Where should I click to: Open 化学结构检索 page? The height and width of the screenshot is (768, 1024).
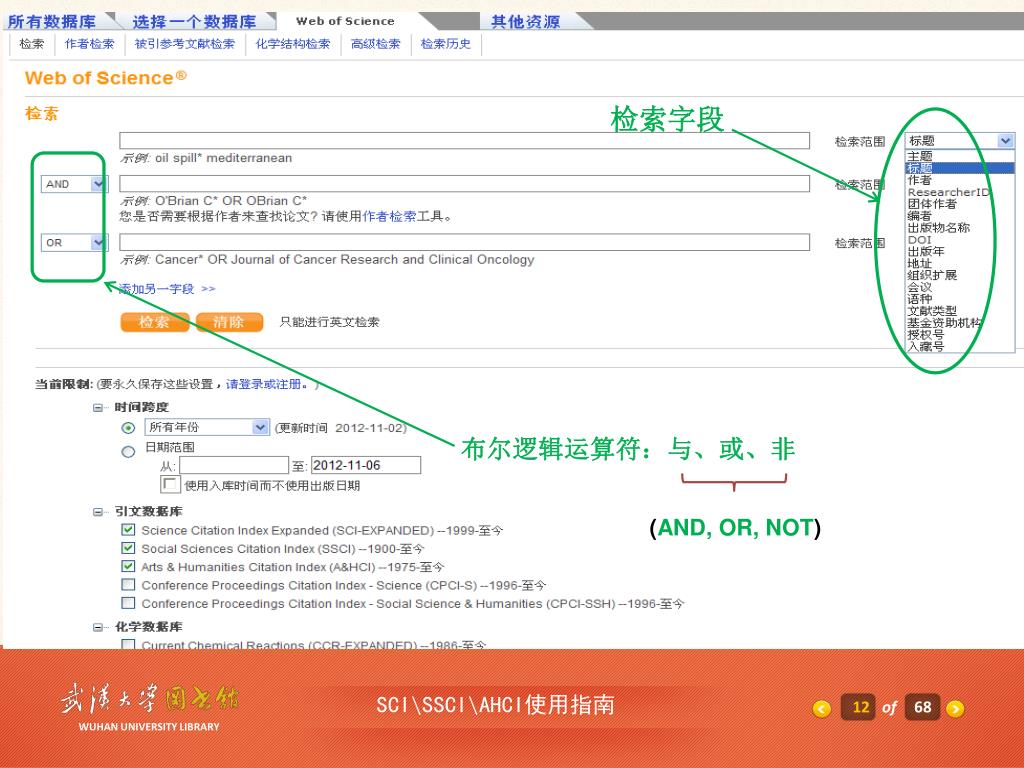(x=293, y=44)
